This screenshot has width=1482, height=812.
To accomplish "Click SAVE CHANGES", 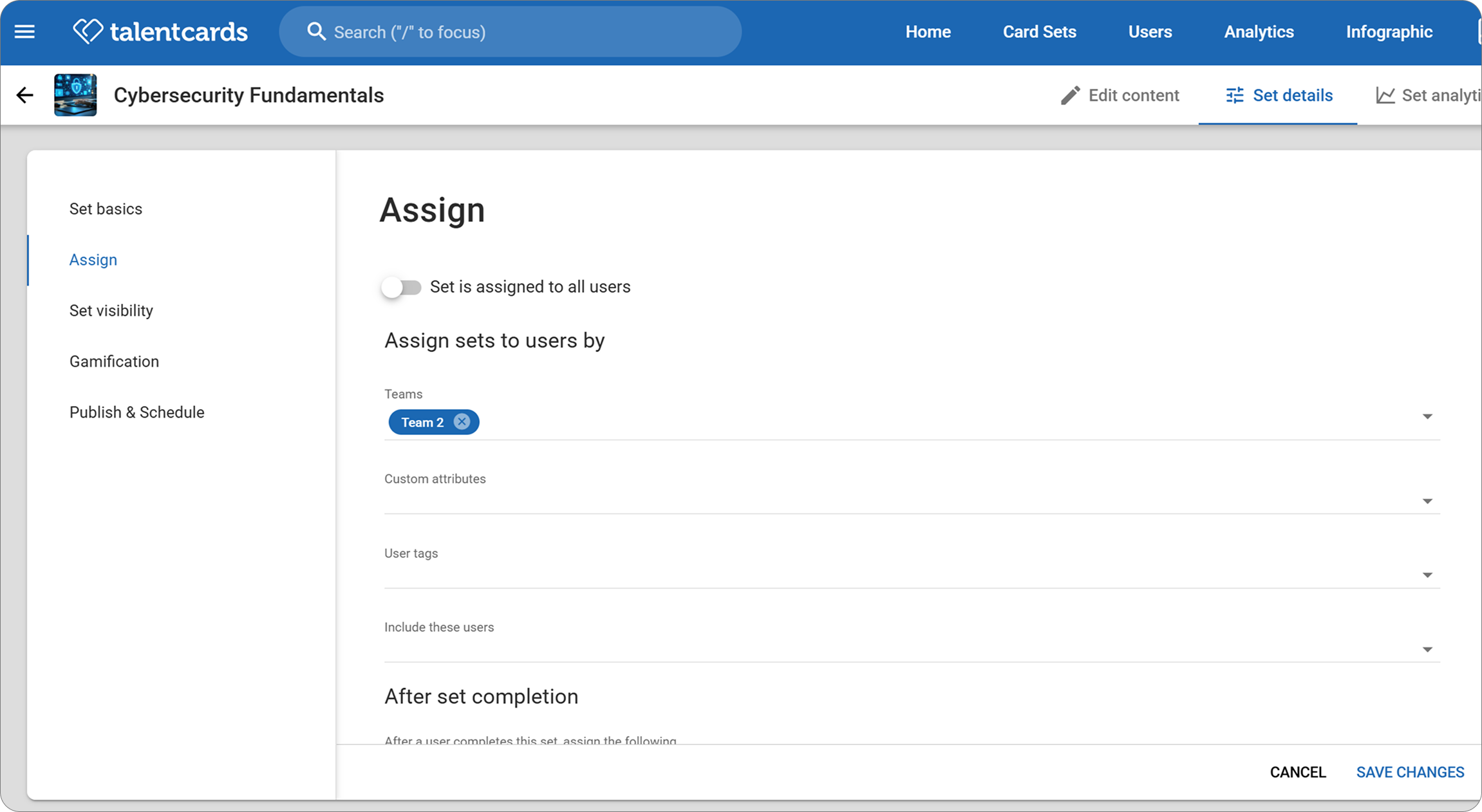I will (x=1410, y=772).
